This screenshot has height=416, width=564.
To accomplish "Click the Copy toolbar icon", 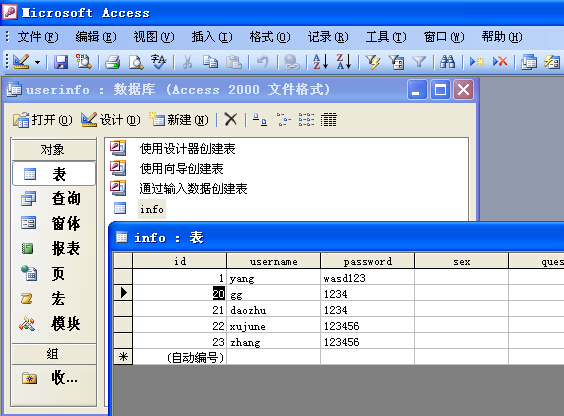I will point(210,62).
